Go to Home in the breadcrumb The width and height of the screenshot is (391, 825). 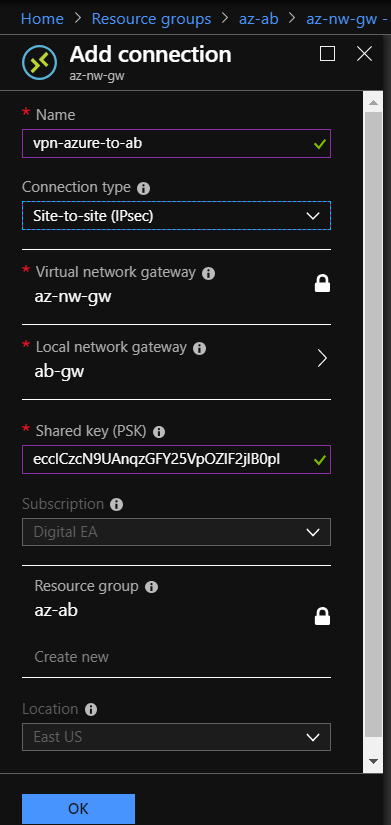(42, 19)
